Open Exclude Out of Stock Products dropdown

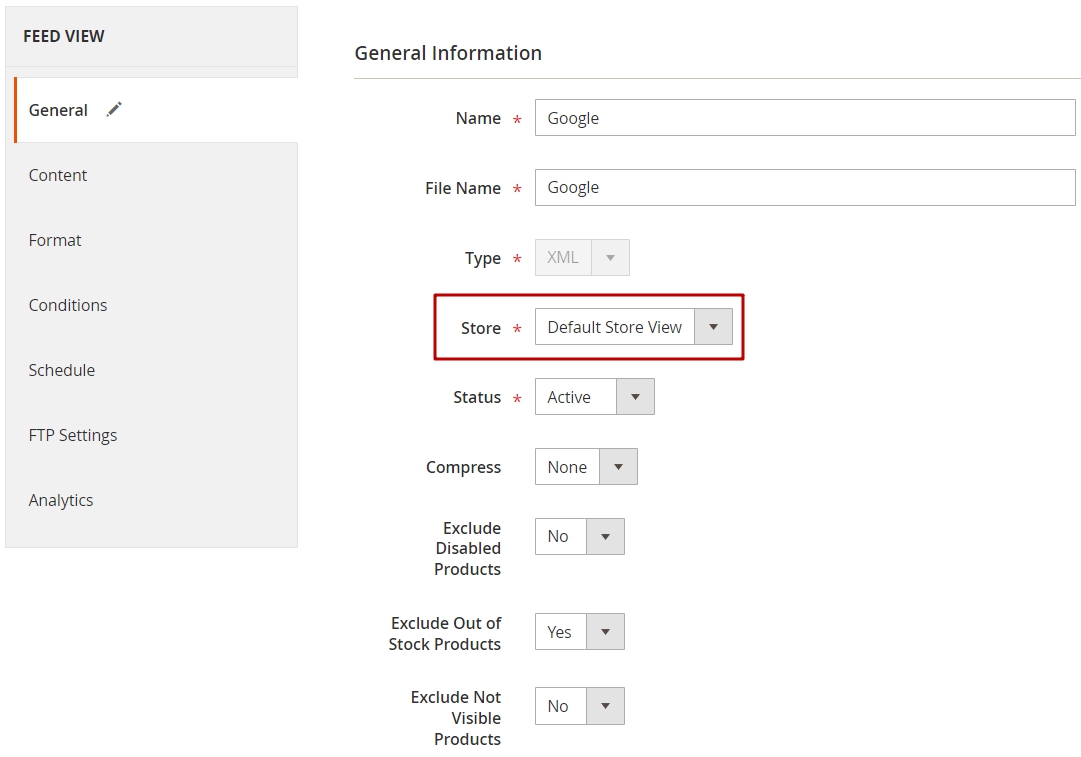[x=580, y=632]
